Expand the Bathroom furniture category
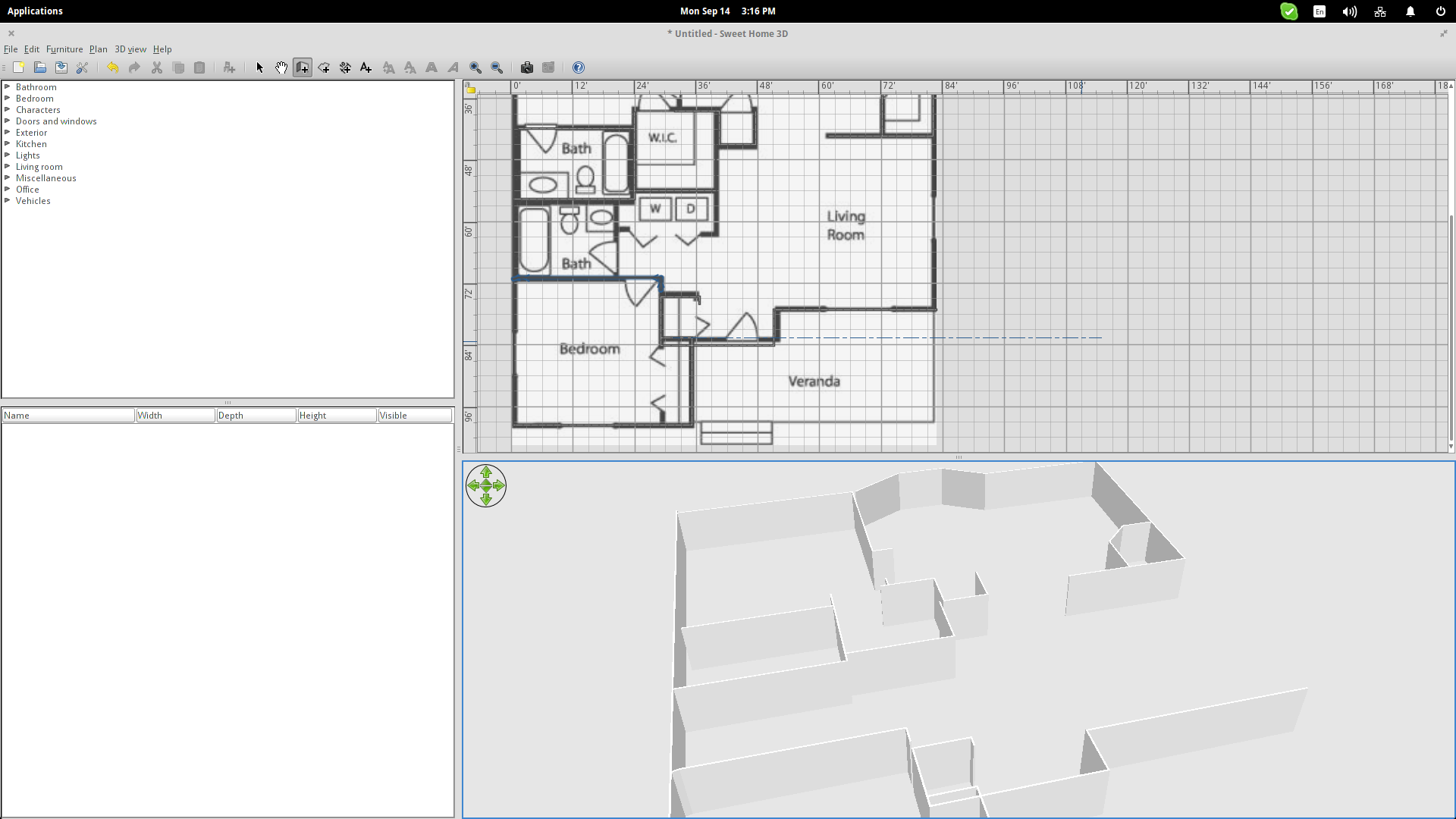1456x819 pixels. [x=8, y=86]
